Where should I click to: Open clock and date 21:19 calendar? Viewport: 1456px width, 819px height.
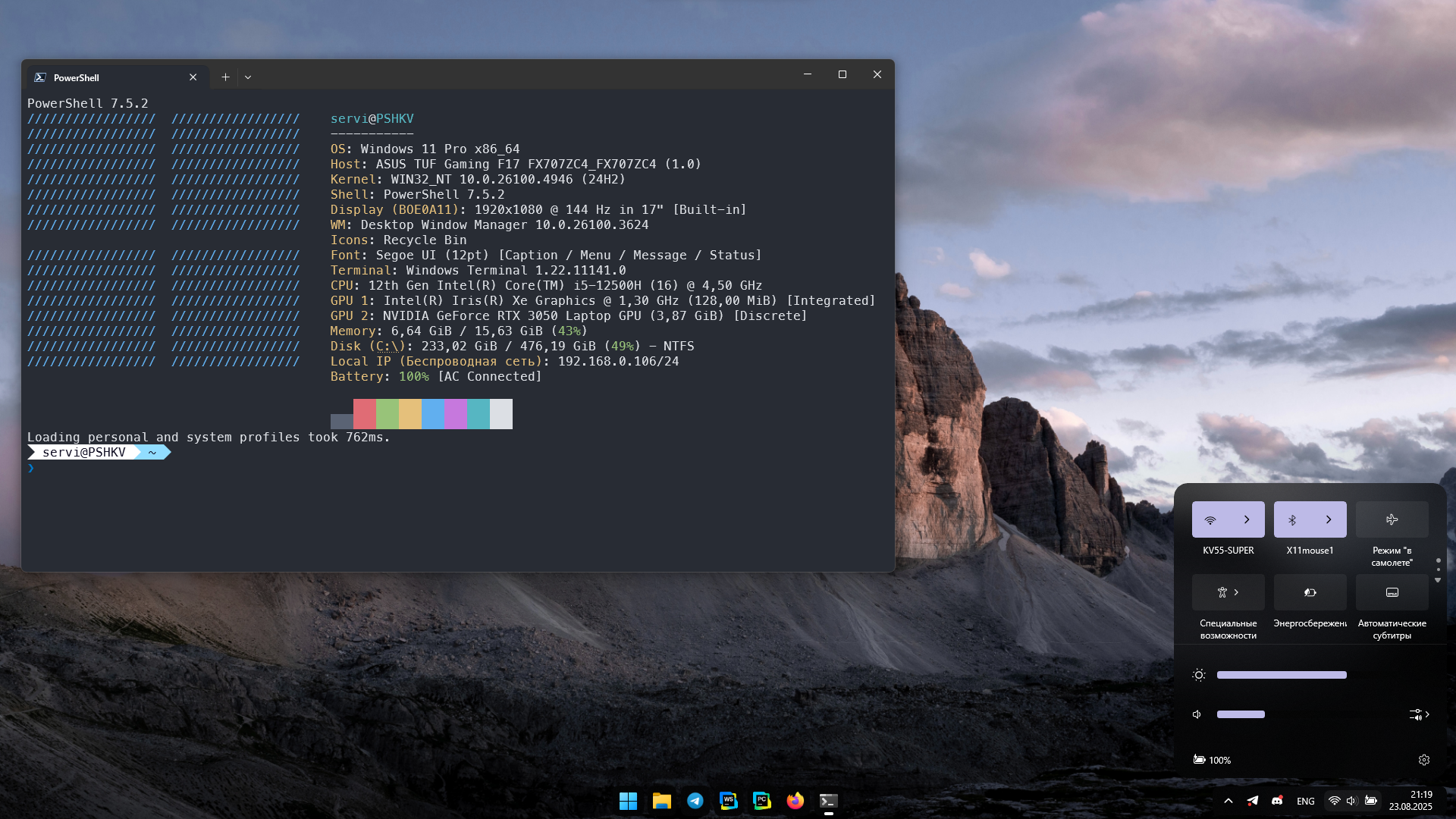1410,801
